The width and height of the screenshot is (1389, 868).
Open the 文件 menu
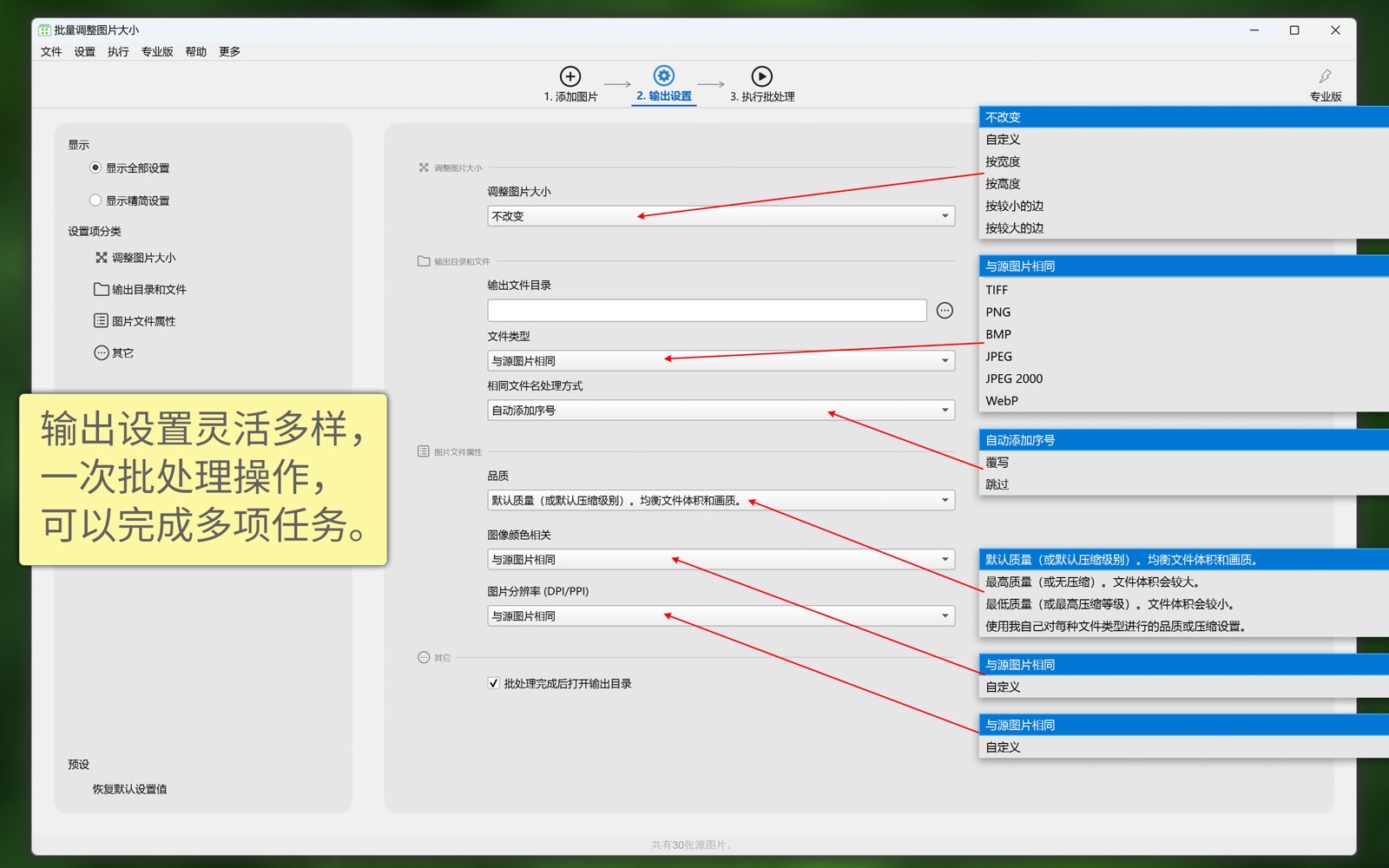(x=51, y=52)
